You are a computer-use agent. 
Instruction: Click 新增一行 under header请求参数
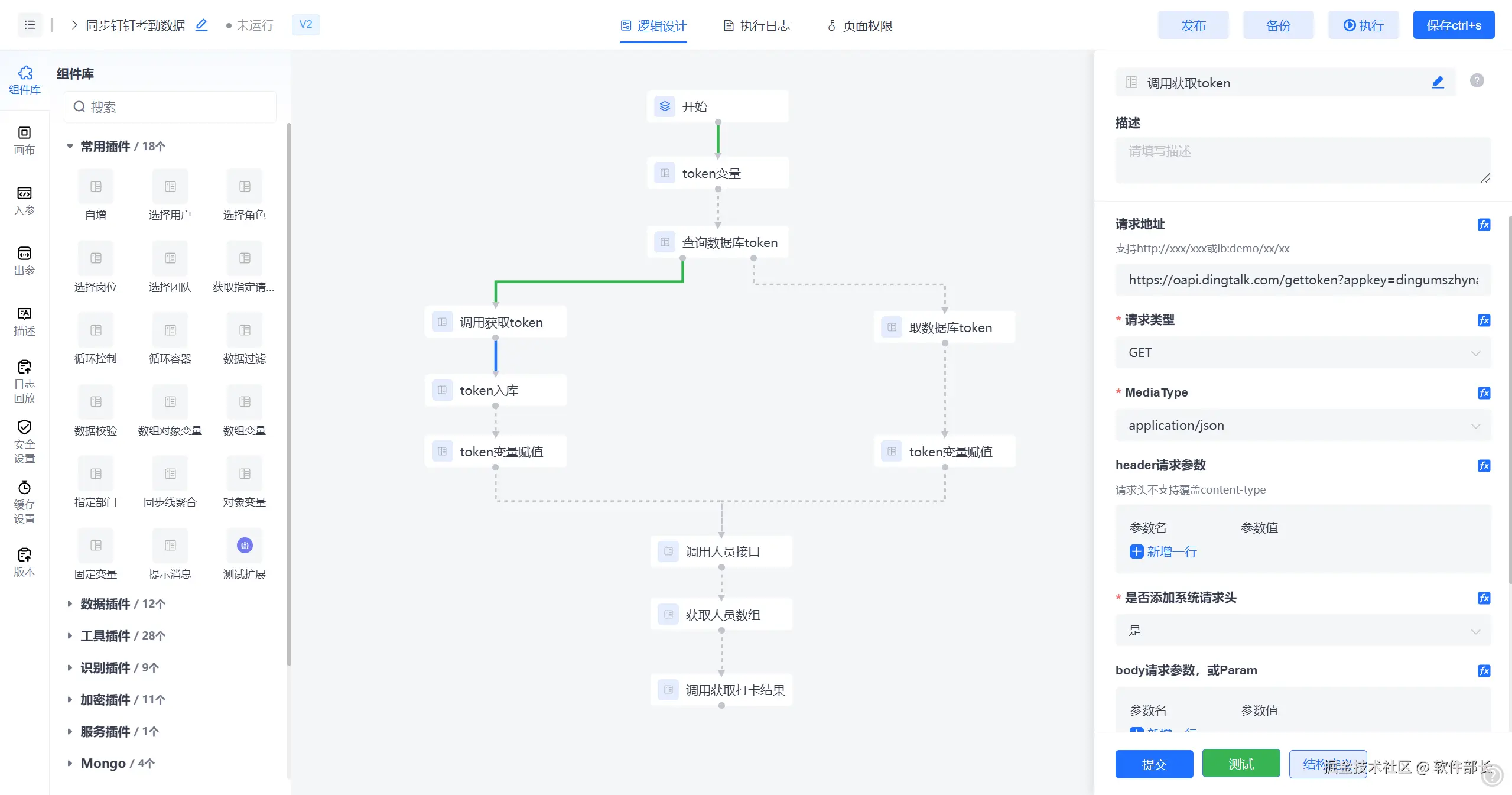[1163, 551]
